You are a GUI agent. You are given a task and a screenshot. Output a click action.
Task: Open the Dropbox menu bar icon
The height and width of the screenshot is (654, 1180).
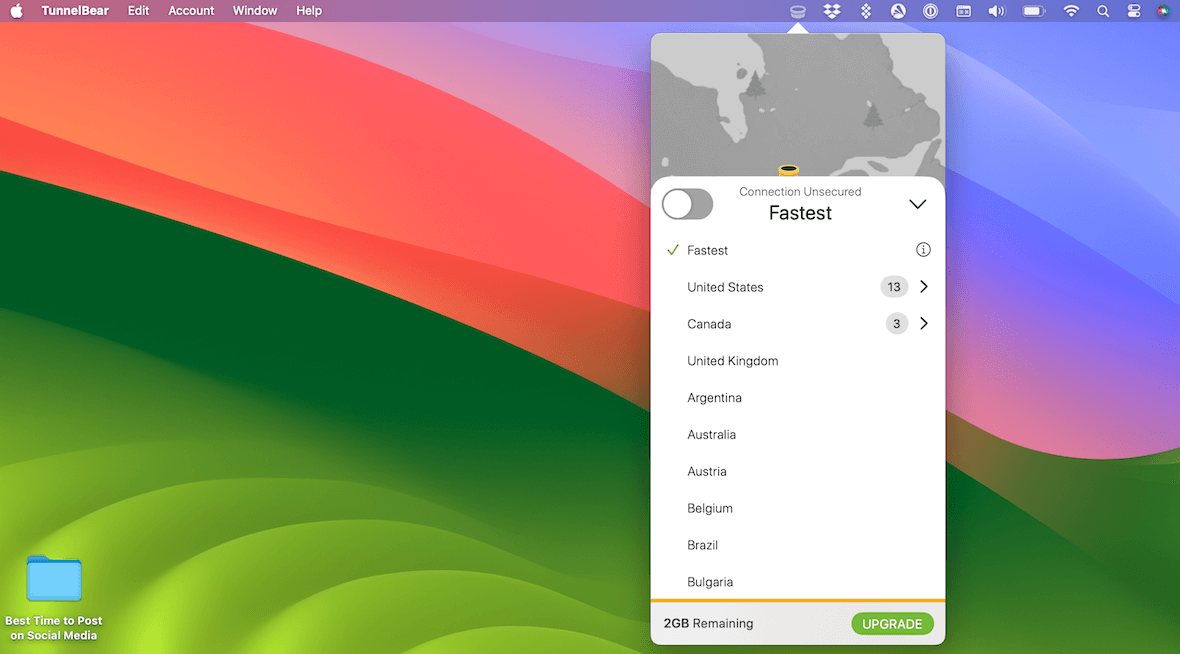click(832, 11)
